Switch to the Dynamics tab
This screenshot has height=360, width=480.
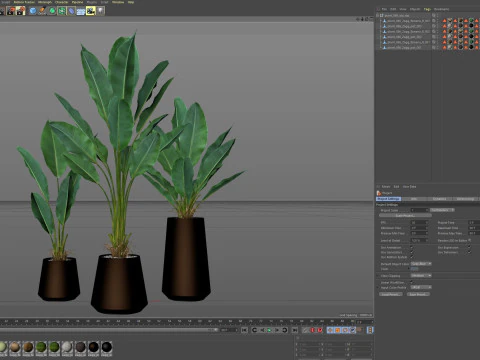[x=439, y=199]
